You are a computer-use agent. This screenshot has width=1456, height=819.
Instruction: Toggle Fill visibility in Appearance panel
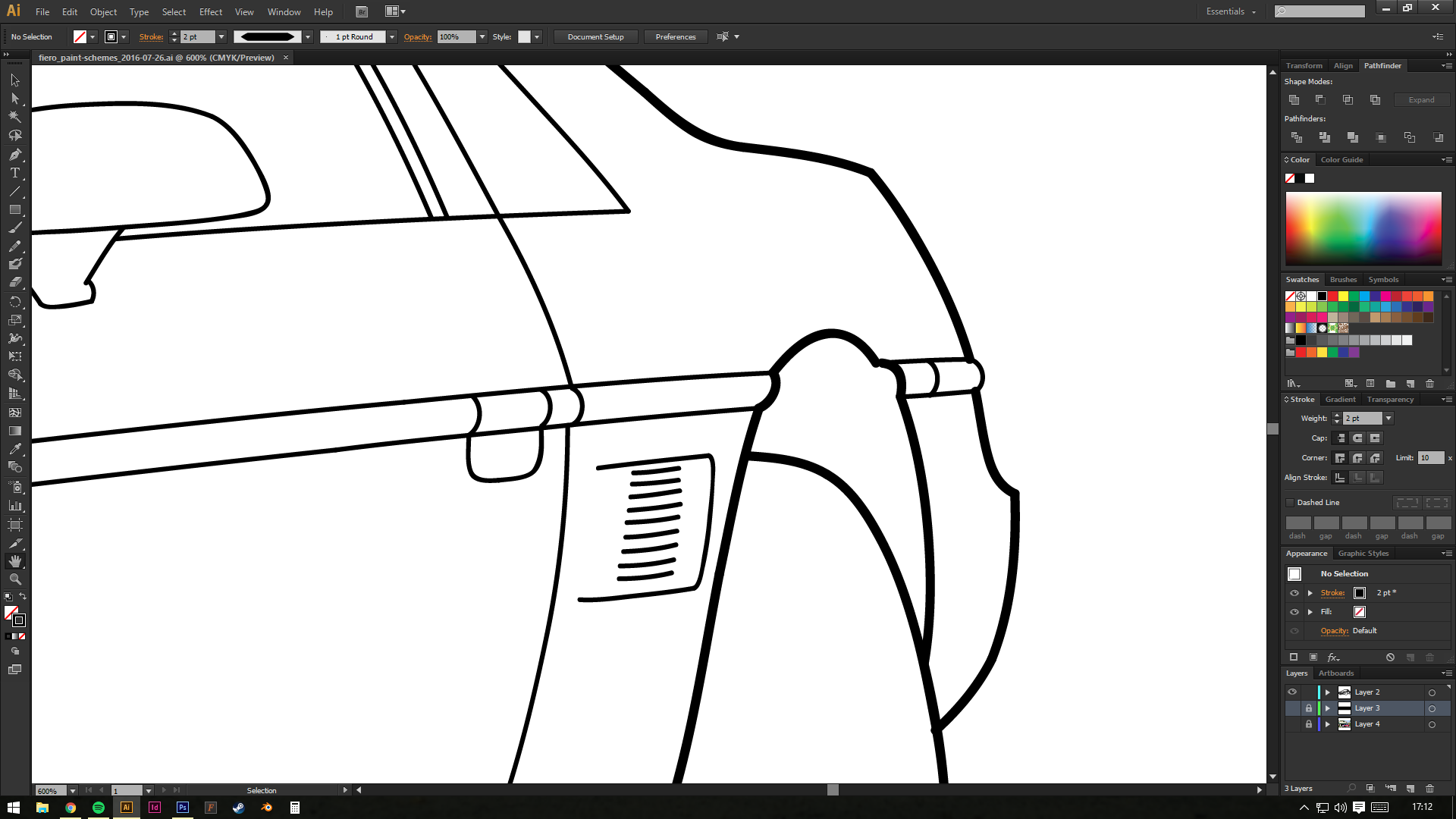click(1294, 612)
